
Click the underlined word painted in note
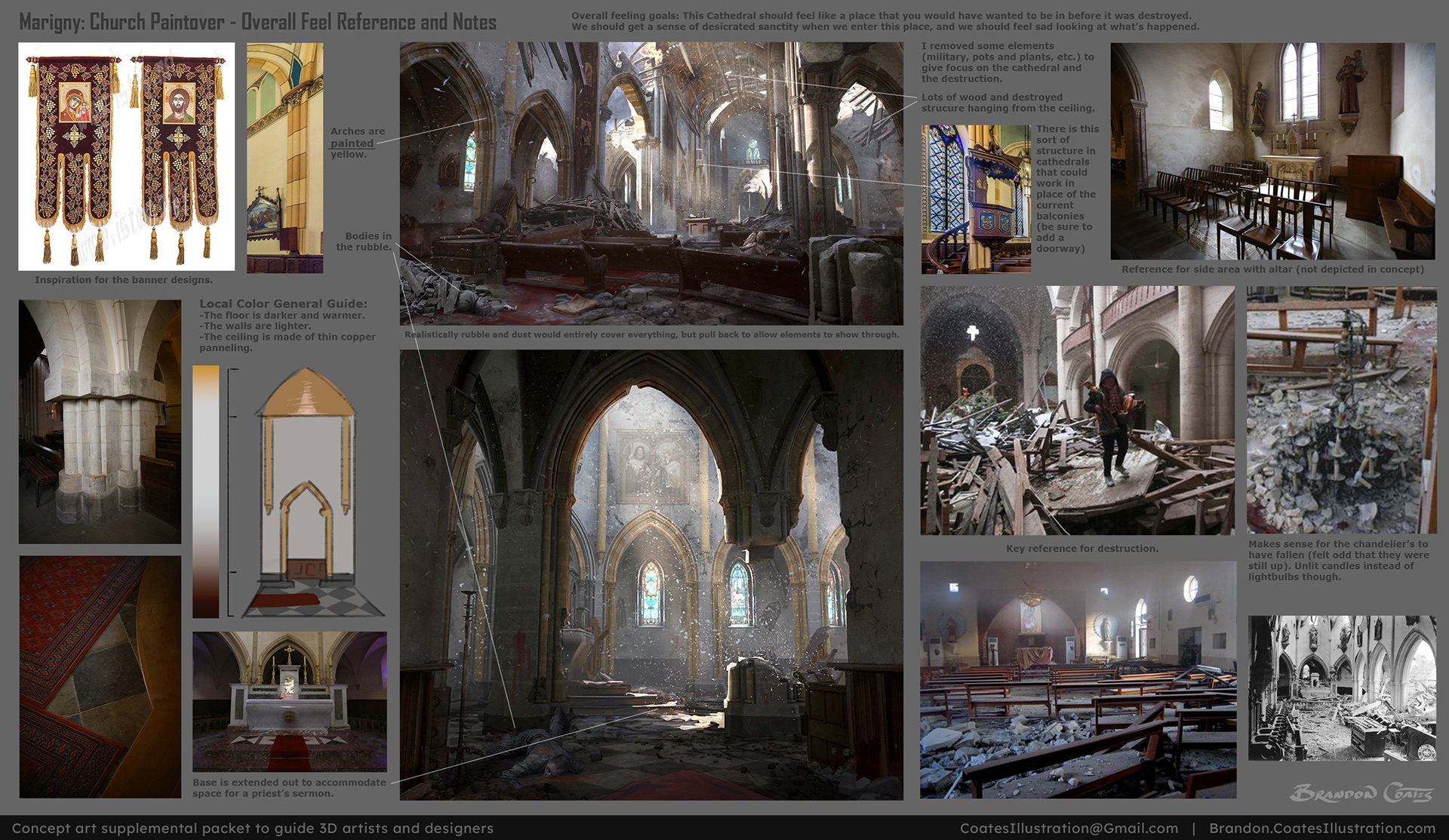pos(352,143)
